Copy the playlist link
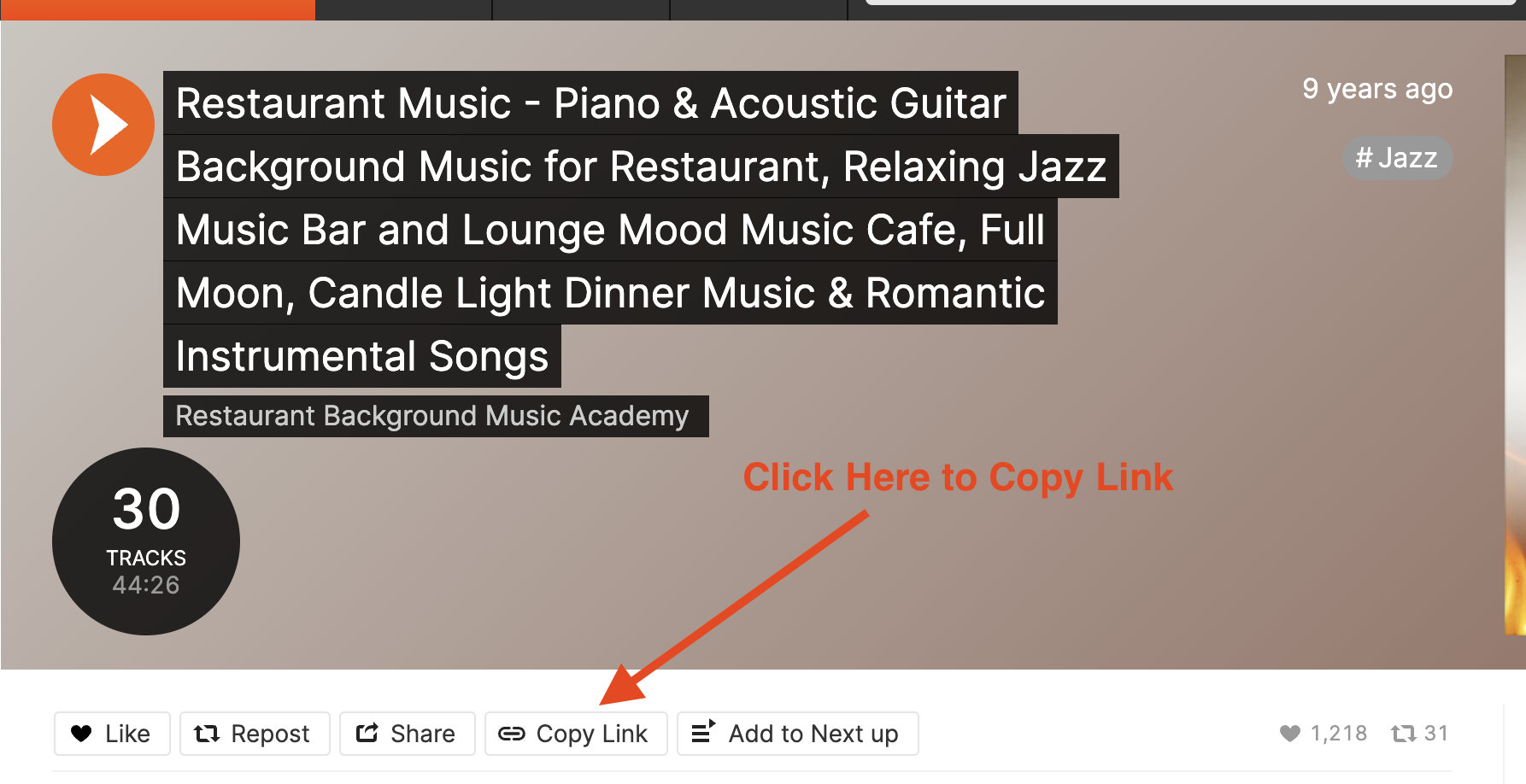 (576, 734)
